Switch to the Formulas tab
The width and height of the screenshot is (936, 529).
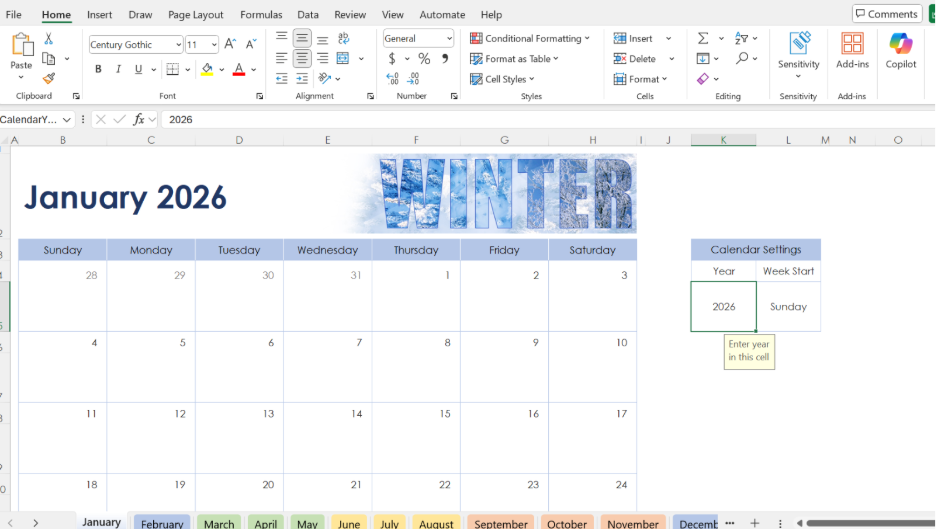point(261,14)
